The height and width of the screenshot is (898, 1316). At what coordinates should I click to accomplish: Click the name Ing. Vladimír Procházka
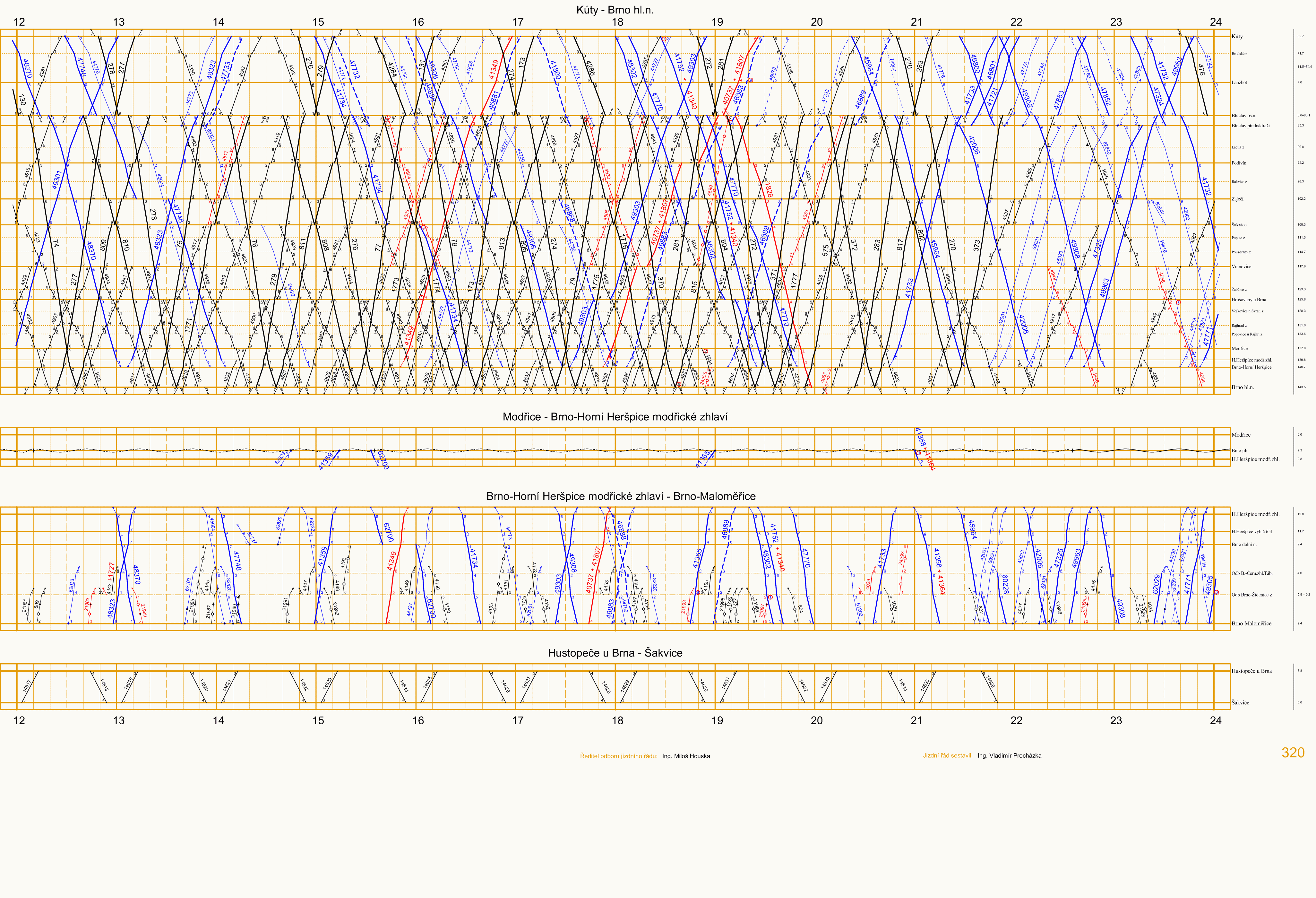(x=1009, y=756)
